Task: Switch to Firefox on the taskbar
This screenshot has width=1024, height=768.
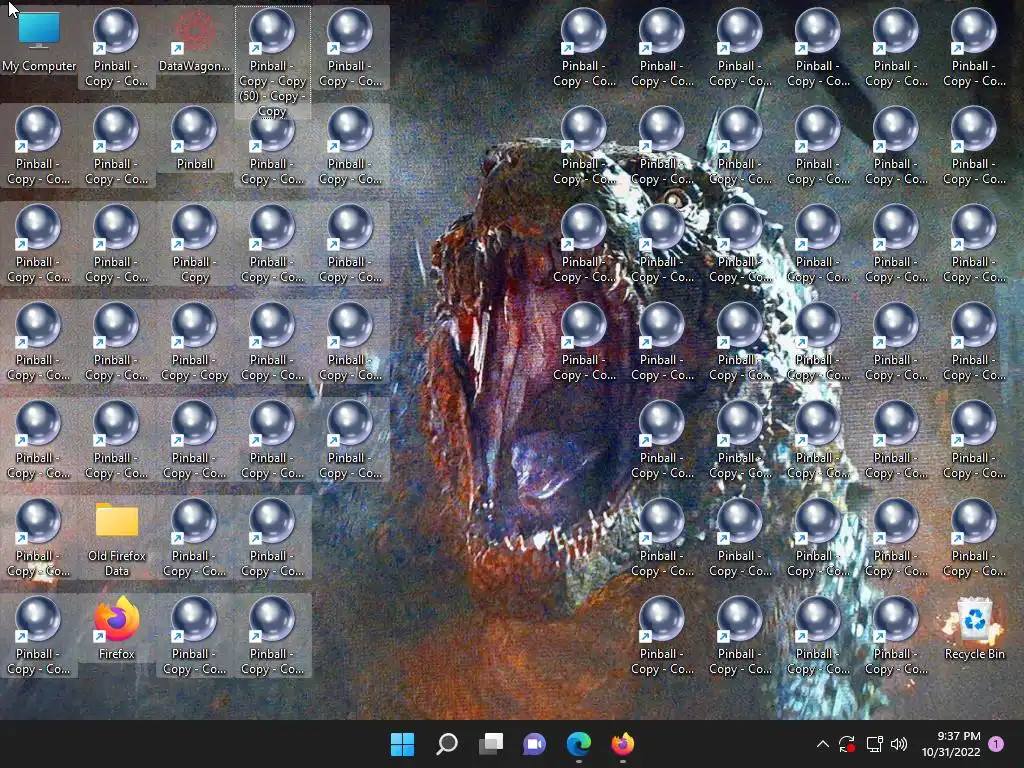Action: tap(622, 744)
